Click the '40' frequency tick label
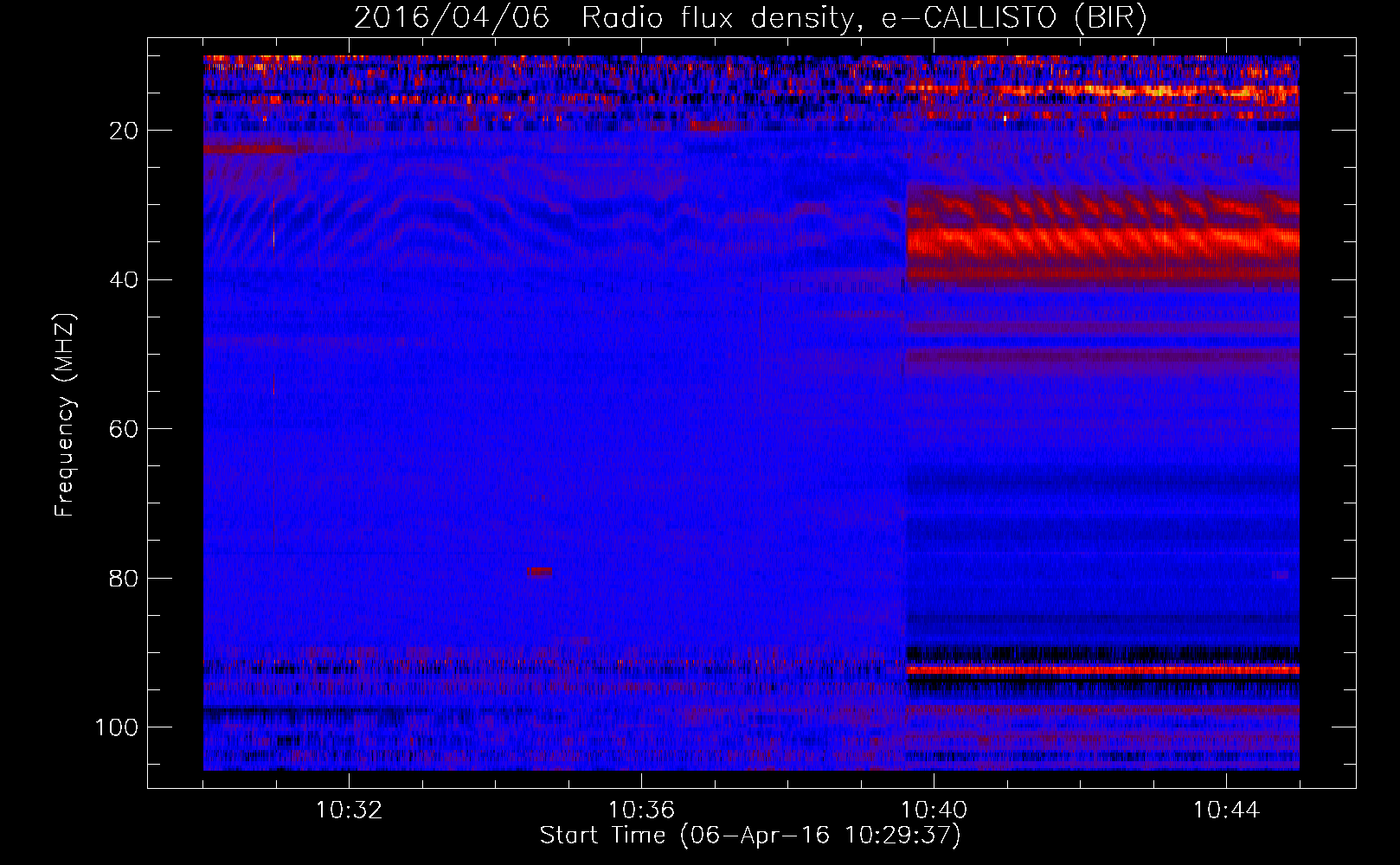Image resolution: width=1400 pixels, height=865 pixels. 124,280
